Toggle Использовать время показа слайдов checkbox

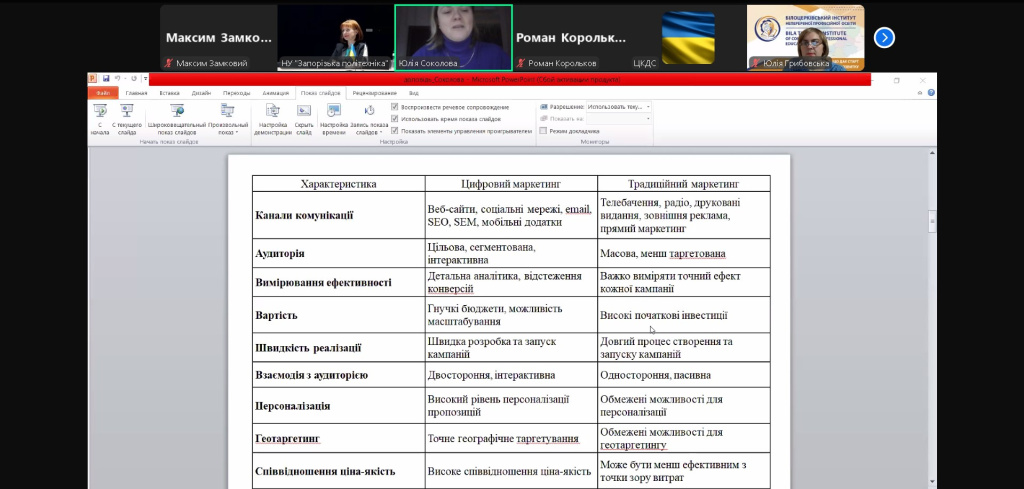394,119
